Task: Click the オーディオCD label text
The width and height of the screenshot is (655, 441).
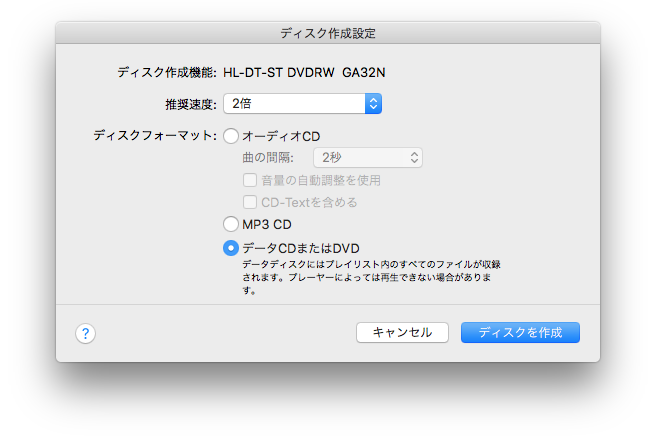Action: (280, 136)
